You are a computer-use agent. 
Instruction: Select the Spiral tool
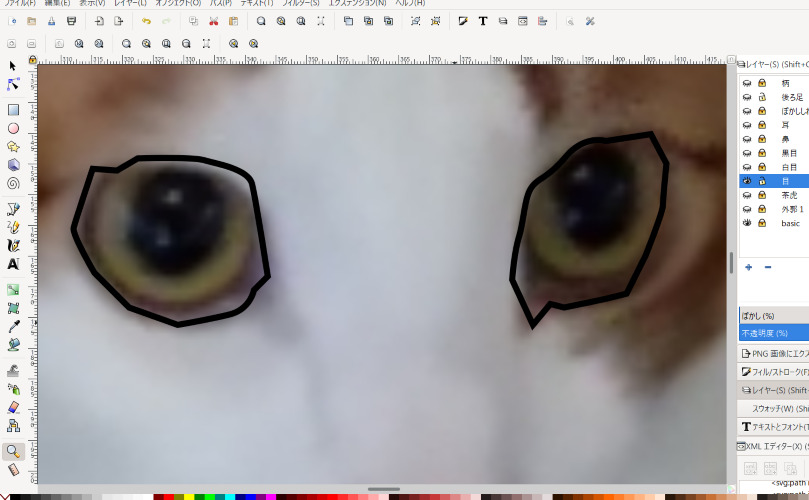13,183
